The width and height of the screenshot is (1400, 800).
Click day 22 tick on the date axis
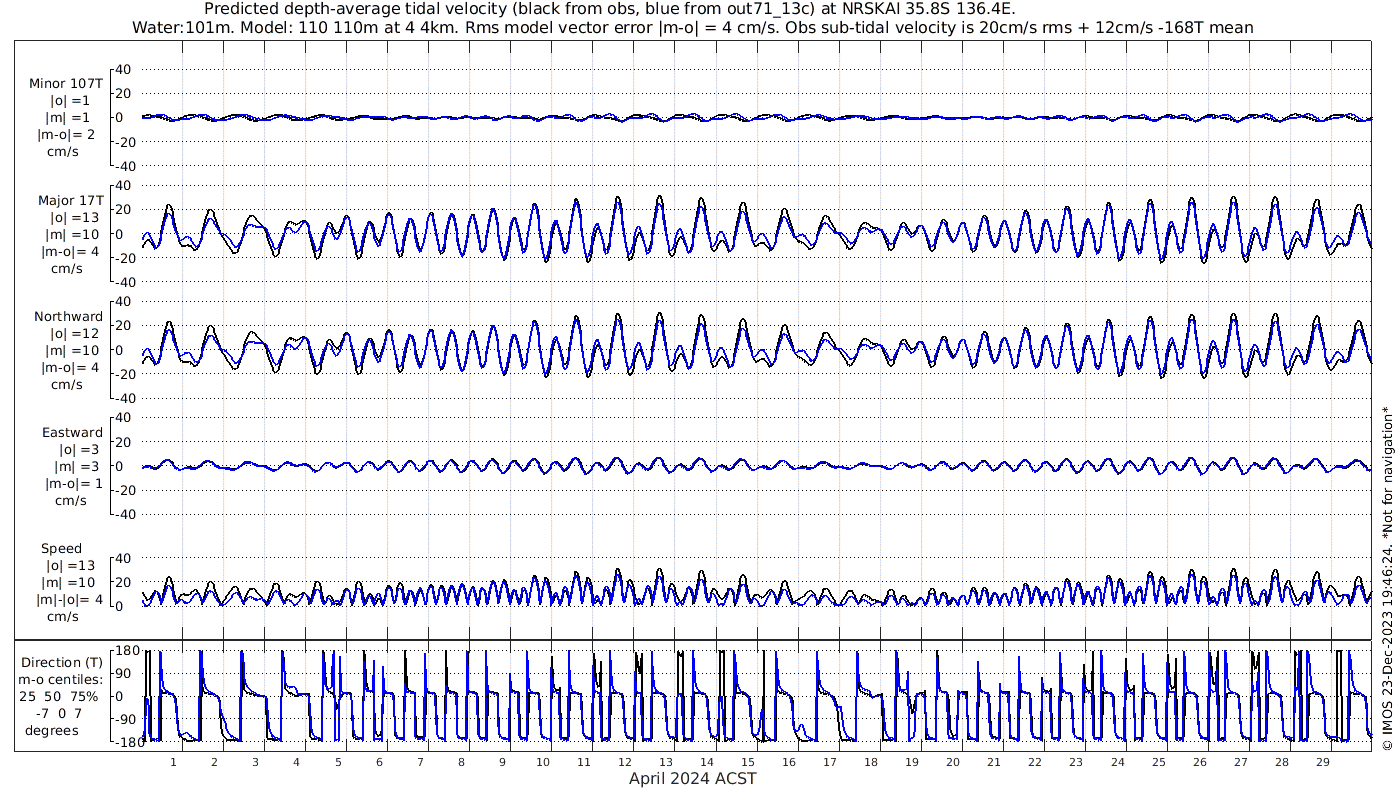(x=1035, y=761)
